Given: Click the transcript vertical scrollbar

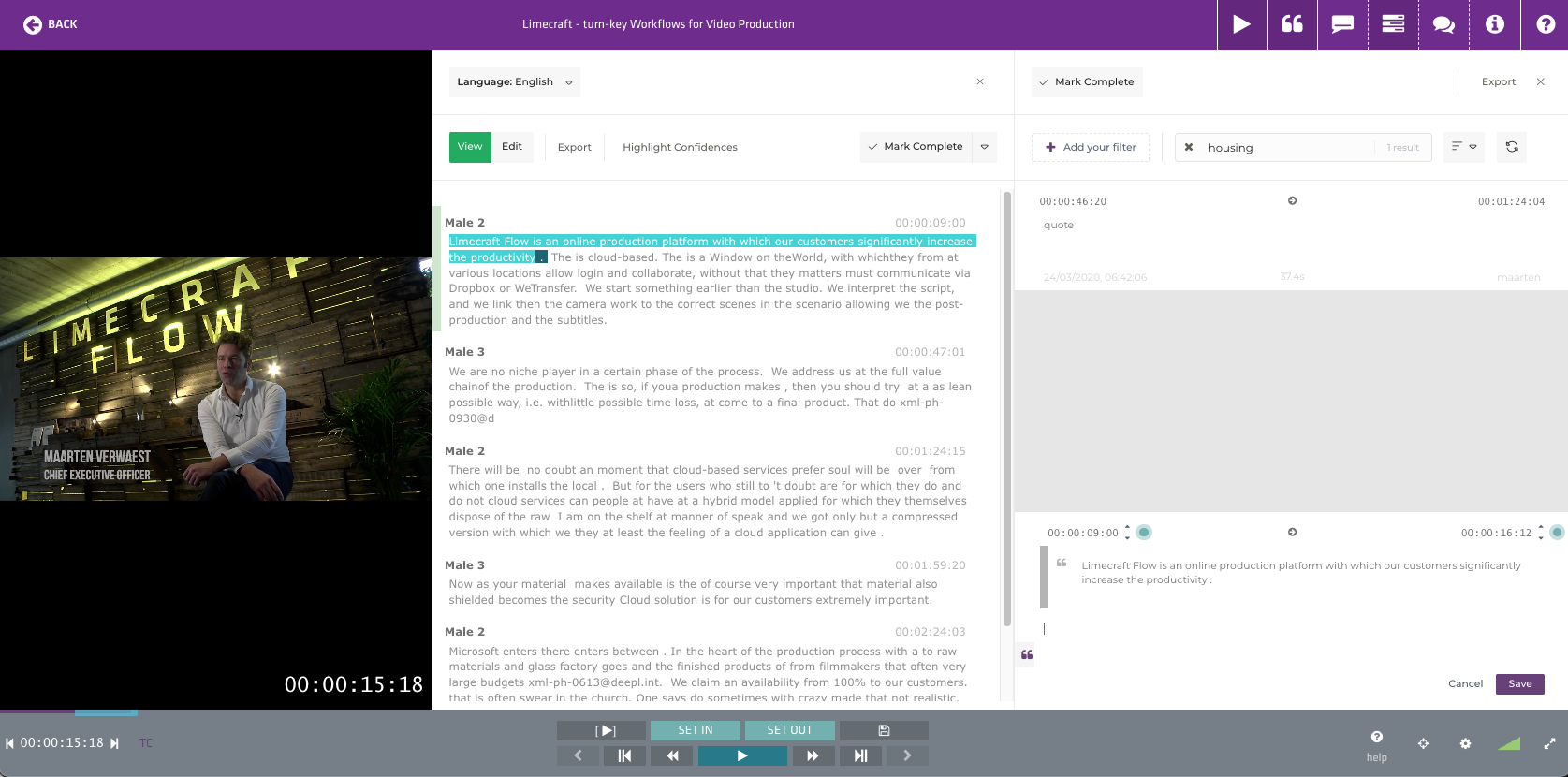Looking at the screenshot, I should click(1007, 409).
